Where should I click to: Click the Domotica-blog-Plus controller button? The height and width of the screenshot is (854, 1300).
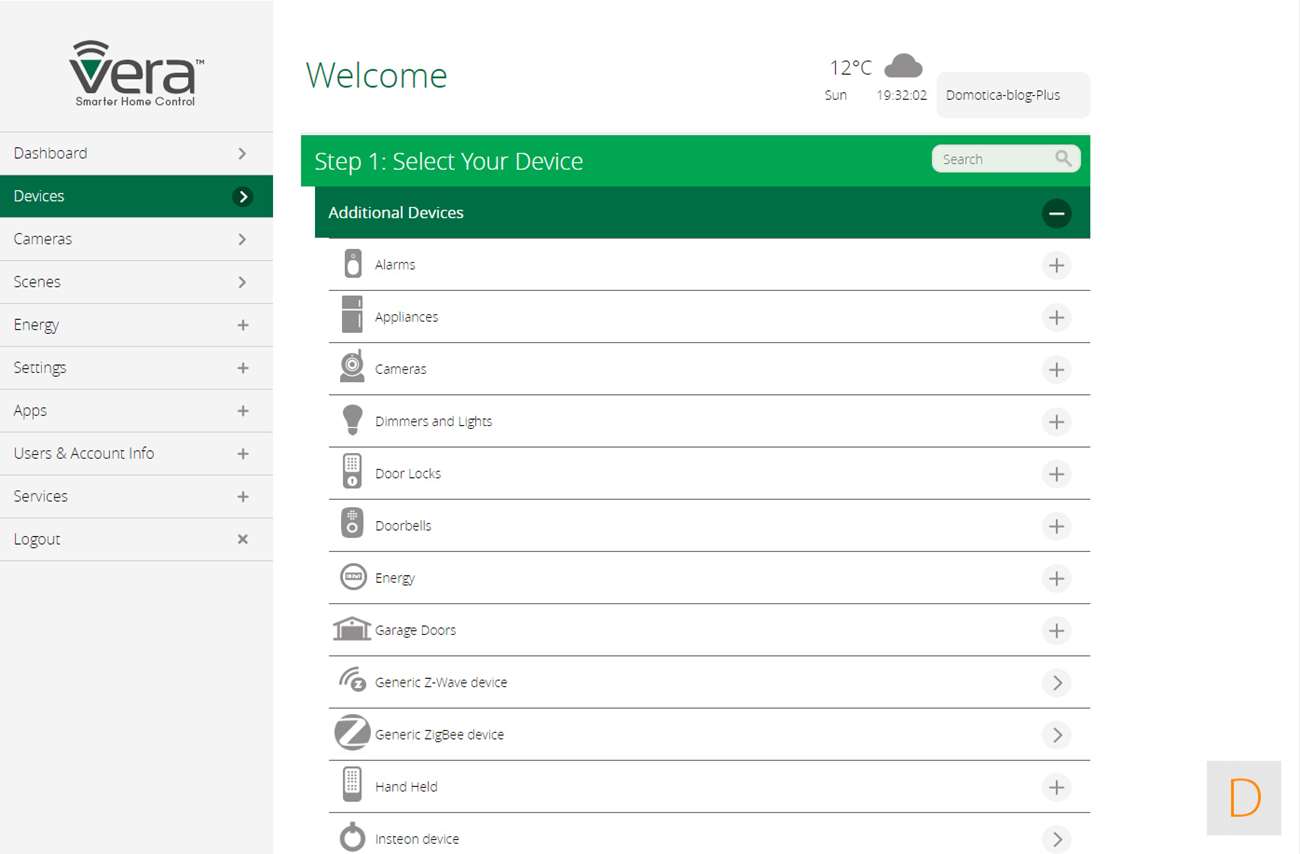pyautogui.click(x=1012, y=95)
